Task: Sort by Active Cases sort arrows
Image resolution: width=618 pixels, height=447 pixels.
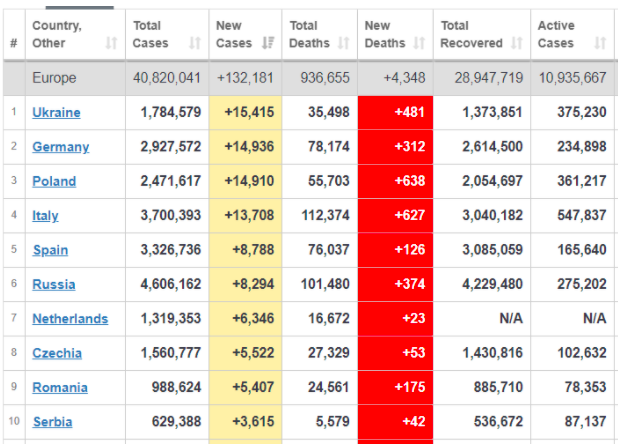Action: (600, 43)
